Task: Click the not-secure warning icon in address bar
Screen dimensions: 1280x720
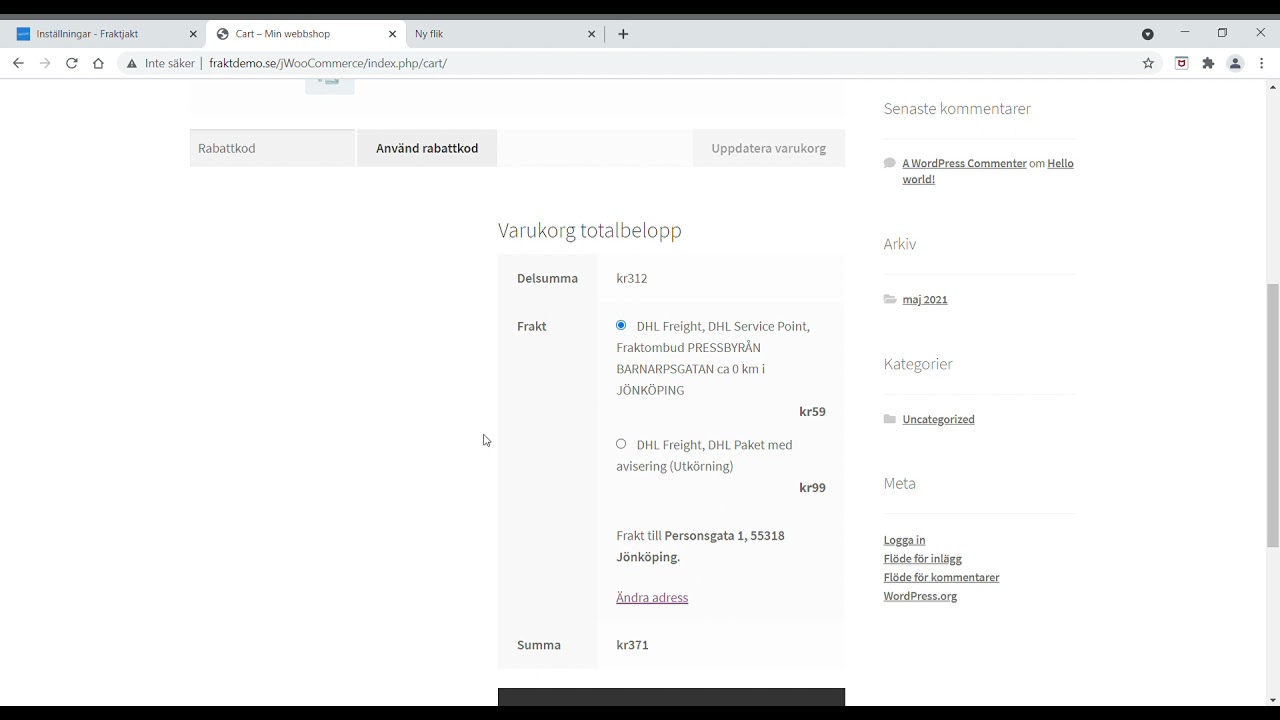Action: tap(131, 63)
